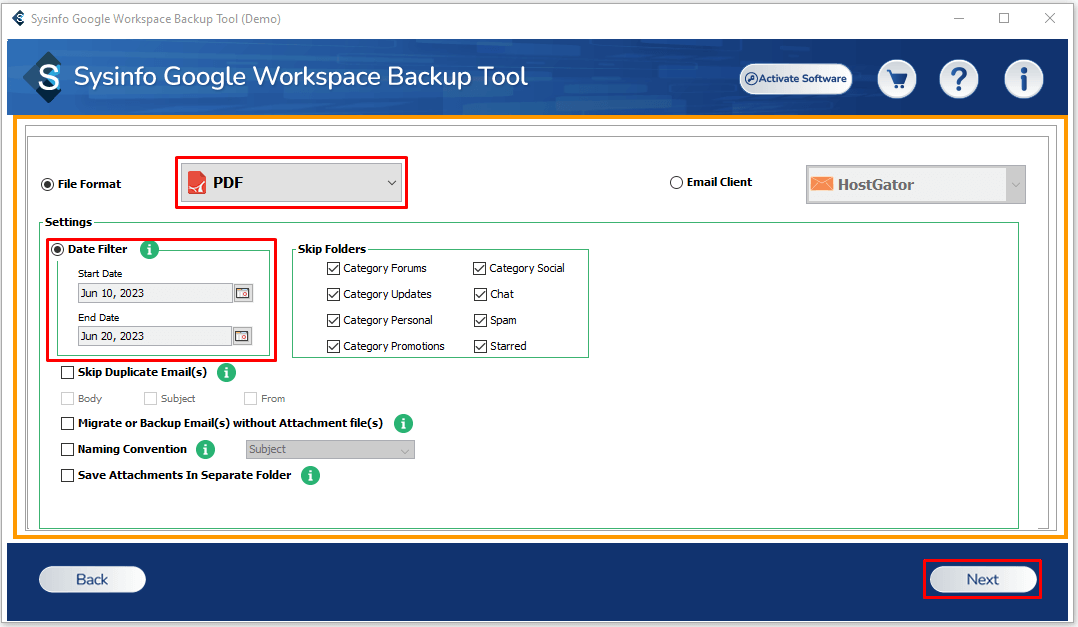Screen dimensions: 1078x627
Task: Click the info icon in header
Action: pyautogui.click(x=1023, y=79)
